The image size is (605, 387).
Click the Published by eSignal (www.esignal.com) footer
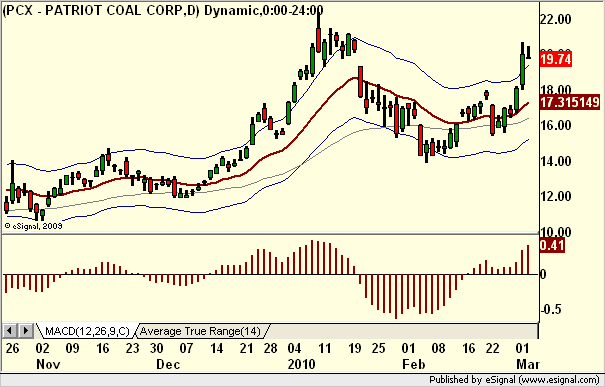coord(514,380)
